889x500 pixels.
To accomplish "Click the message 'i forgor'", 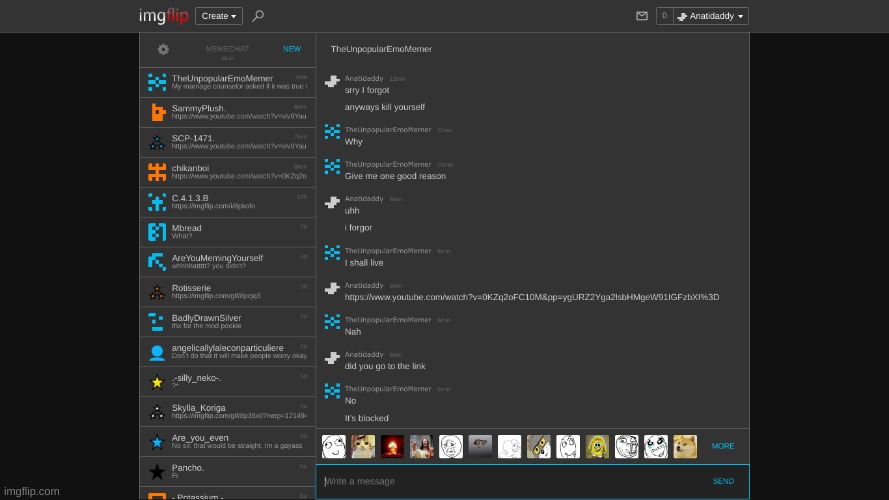I will 358,228.
